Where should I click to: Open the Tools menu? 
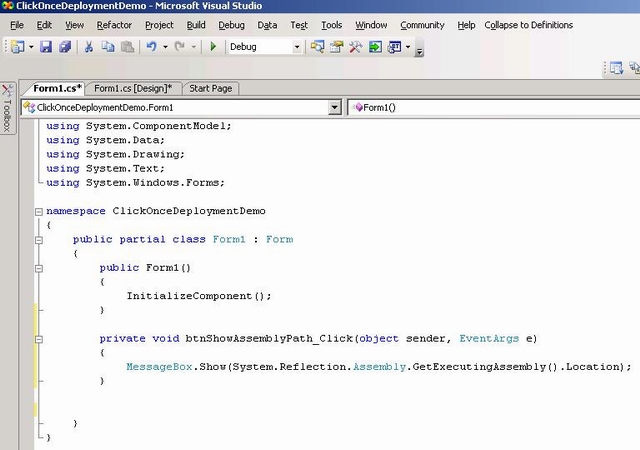coord(331,25)
